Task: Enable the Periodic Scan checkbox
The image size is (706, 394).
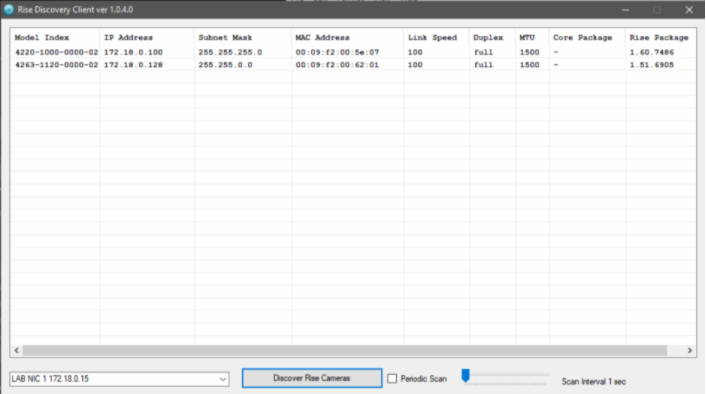Action: 392,379
